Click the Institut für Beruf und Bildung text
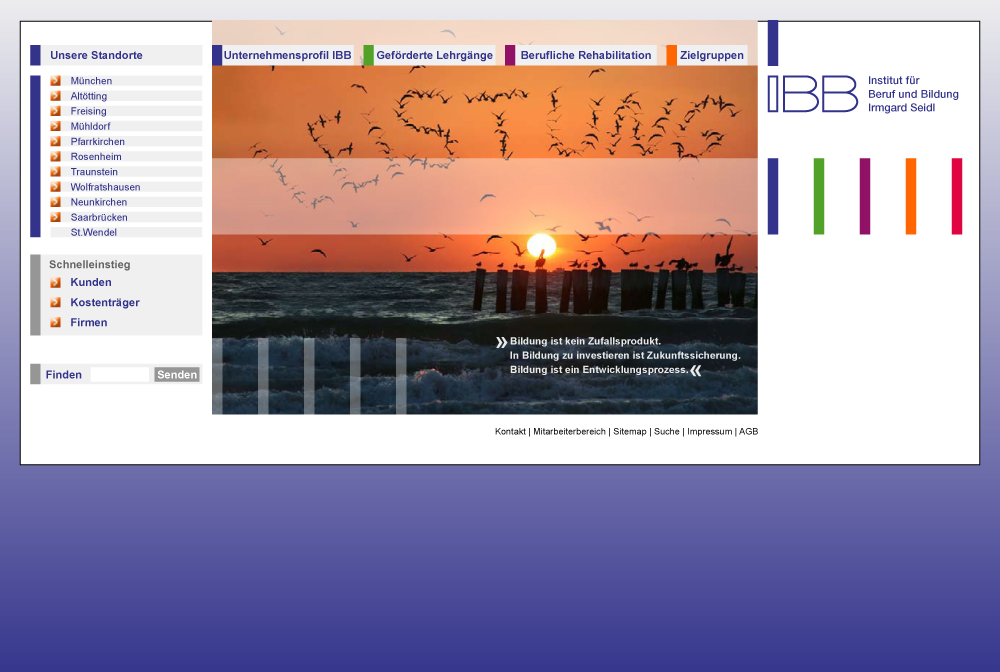The image size is (1000, 672). click(913, 94)
